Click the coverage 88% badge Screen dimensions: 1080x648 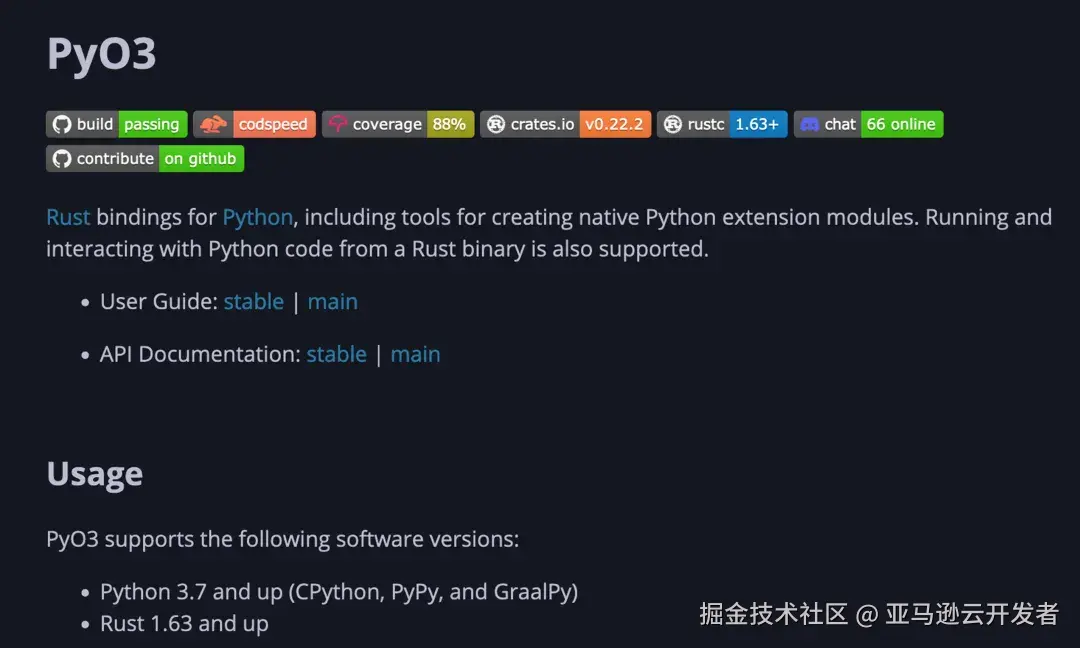398,124
